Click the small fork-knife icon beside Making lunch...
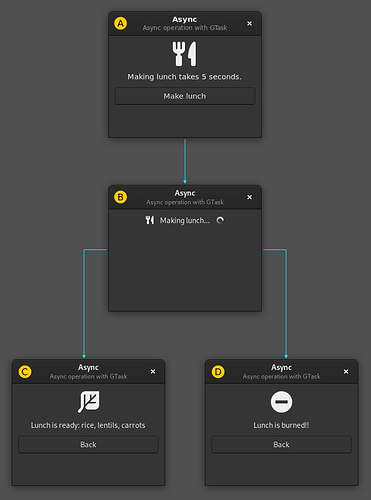The height and width of the screenshot is (500, 371). [150, 220]
